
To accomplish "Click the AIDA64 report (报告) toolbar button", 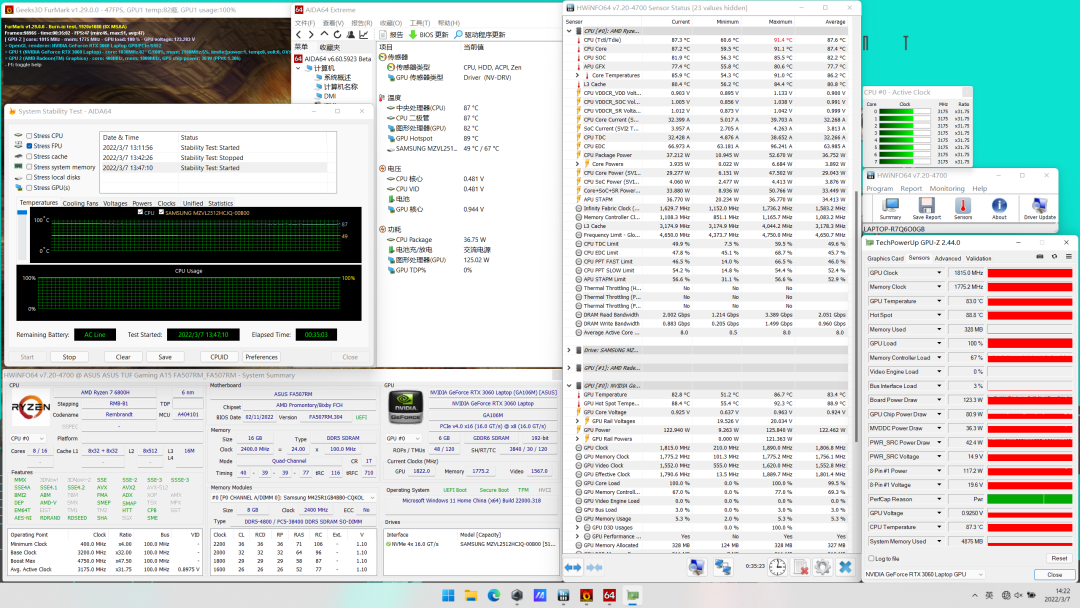I will [x=391, y=34].
